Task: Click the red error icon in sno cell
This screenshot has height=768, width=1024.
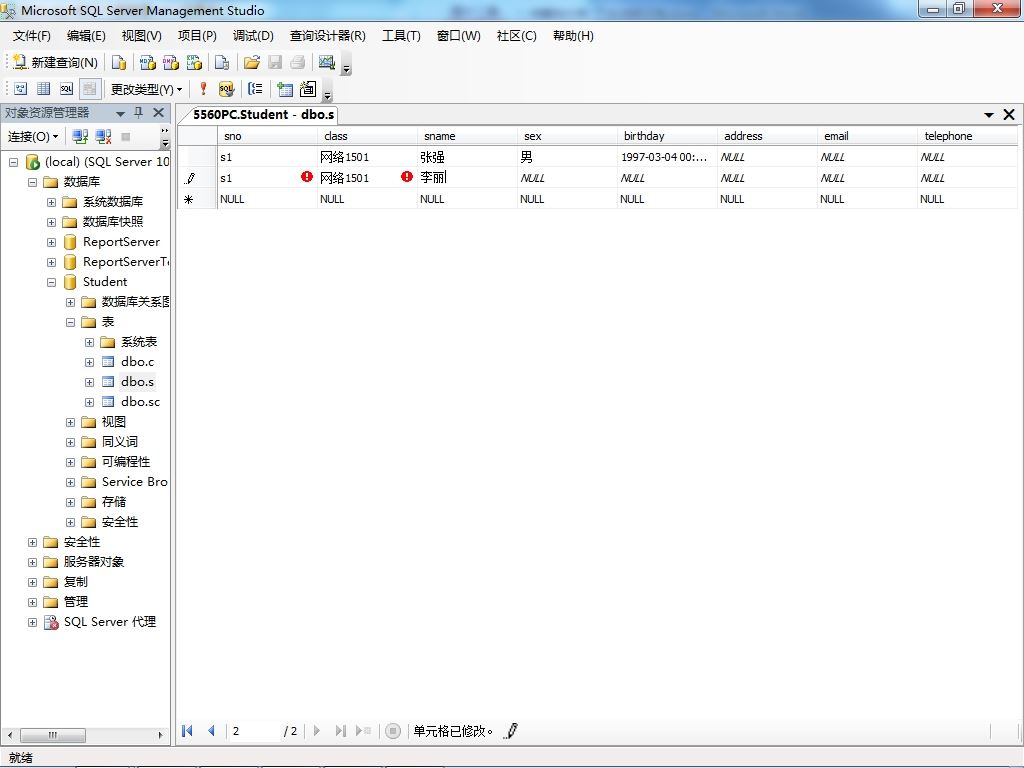Action: pos(307,177)
